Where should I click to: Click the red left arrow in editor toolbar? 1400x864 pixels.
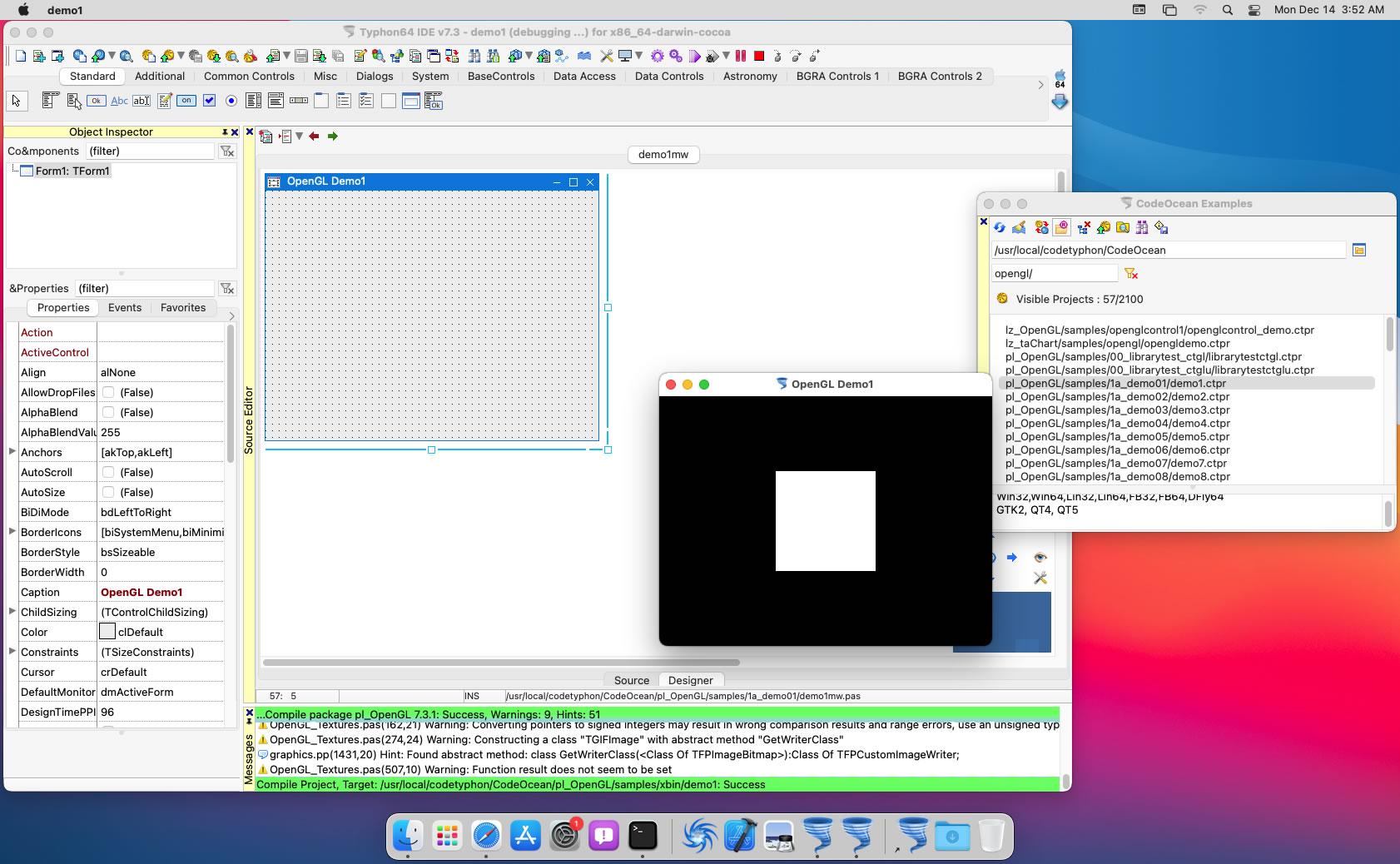coord(314,136)
